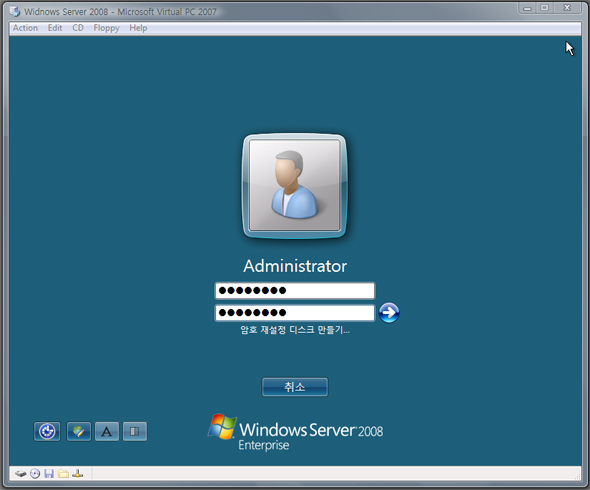Click the network adapter status icon
The height and width of the screenshot is (490, 590).
78,474
